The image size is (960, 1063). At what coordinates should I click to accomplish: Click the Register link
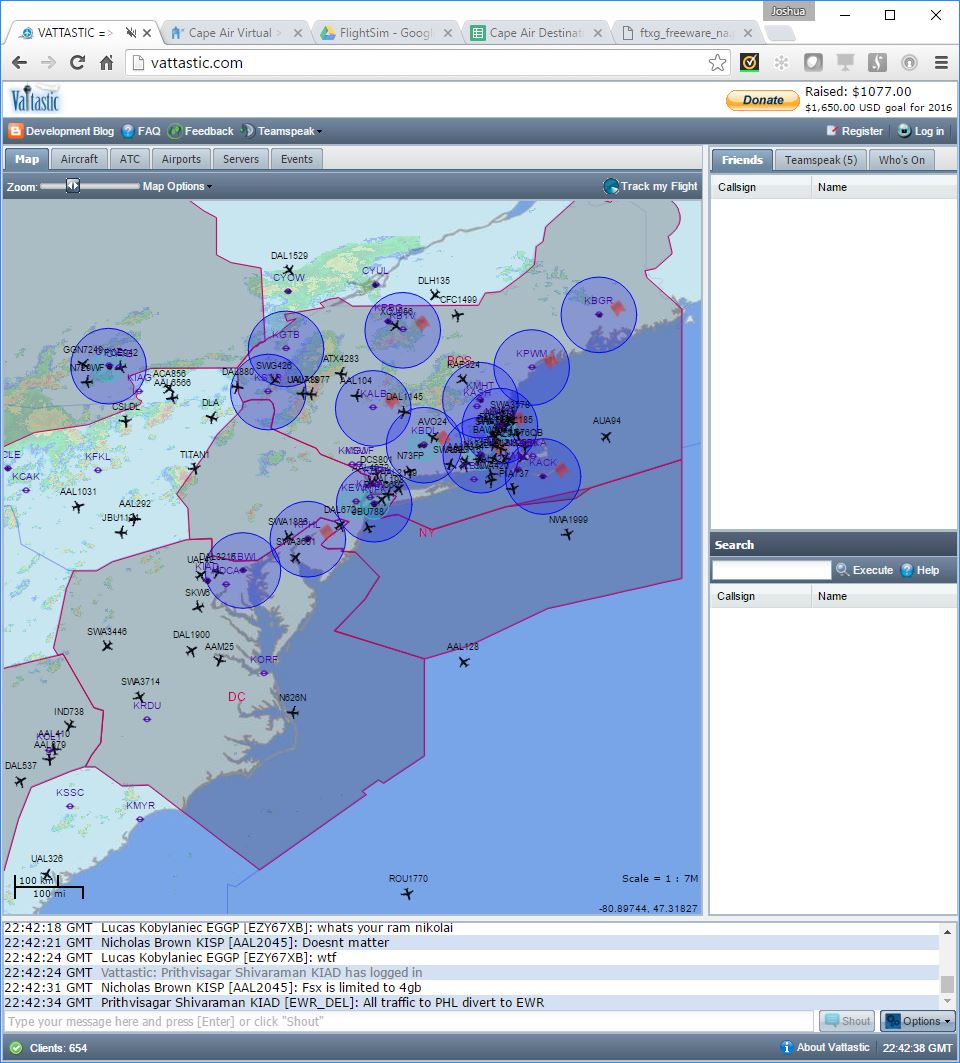click(854, 132)
